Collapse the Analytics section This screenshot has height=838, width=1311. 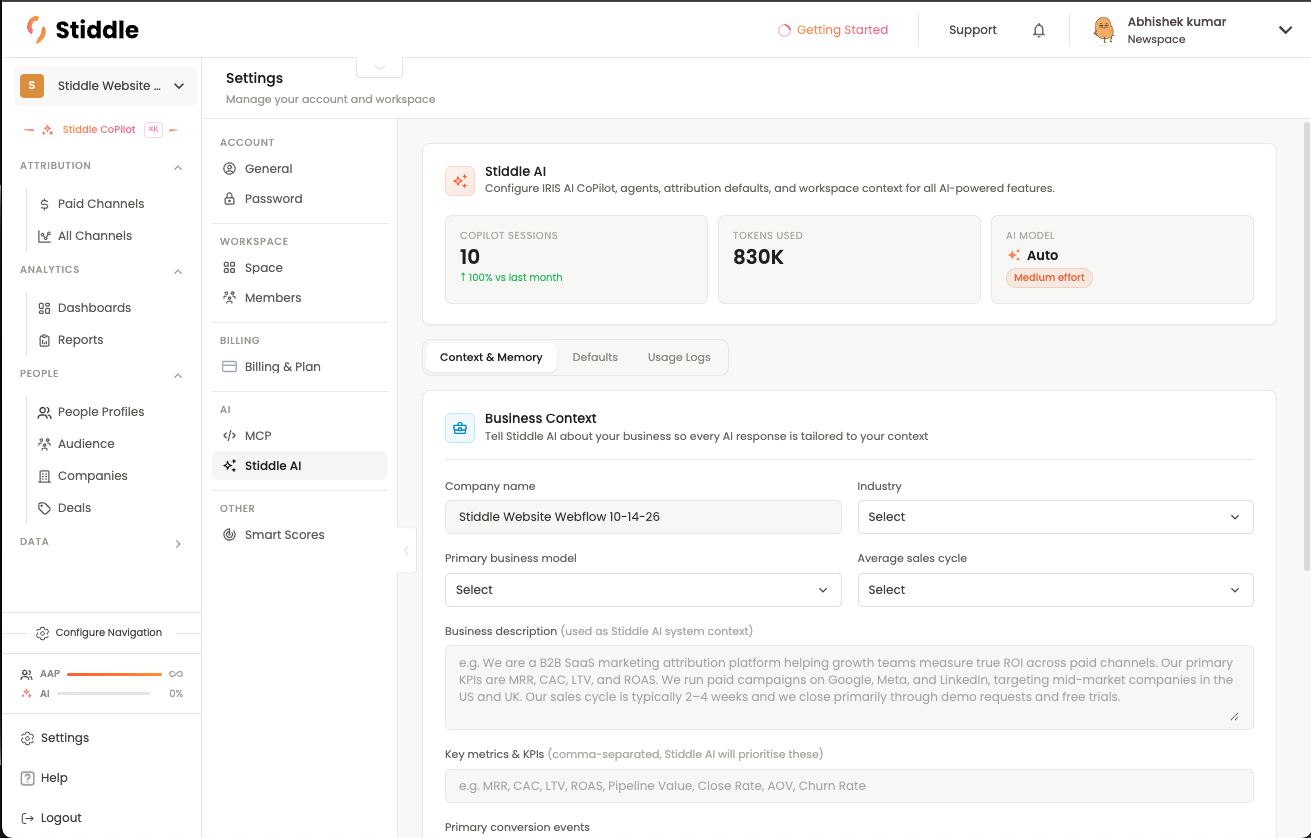[178, 271]
